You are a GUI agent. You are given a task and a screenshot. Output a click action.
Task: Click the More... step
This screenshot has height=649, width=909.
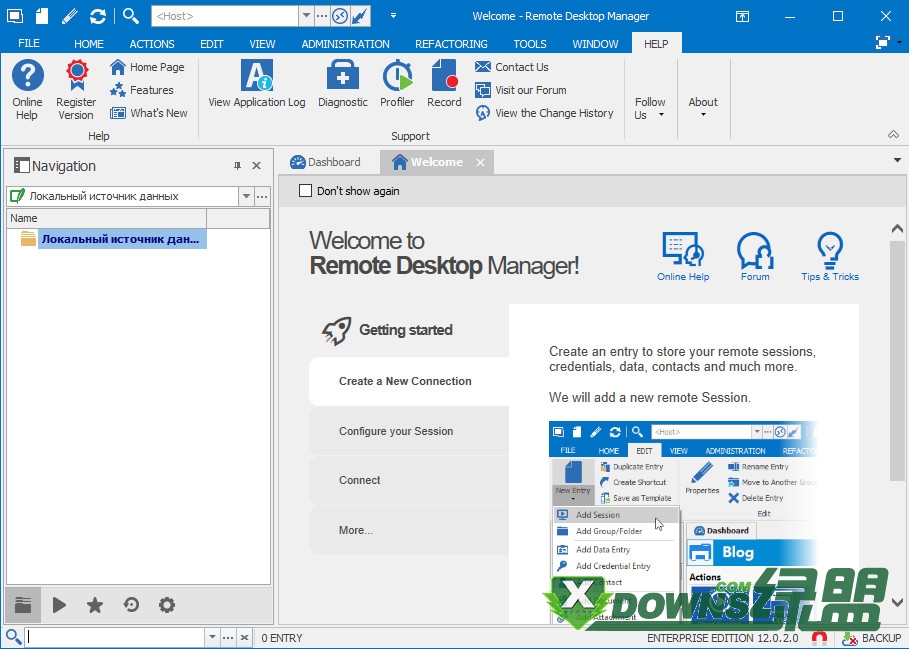pyautogui.click(x=409, y=530)
